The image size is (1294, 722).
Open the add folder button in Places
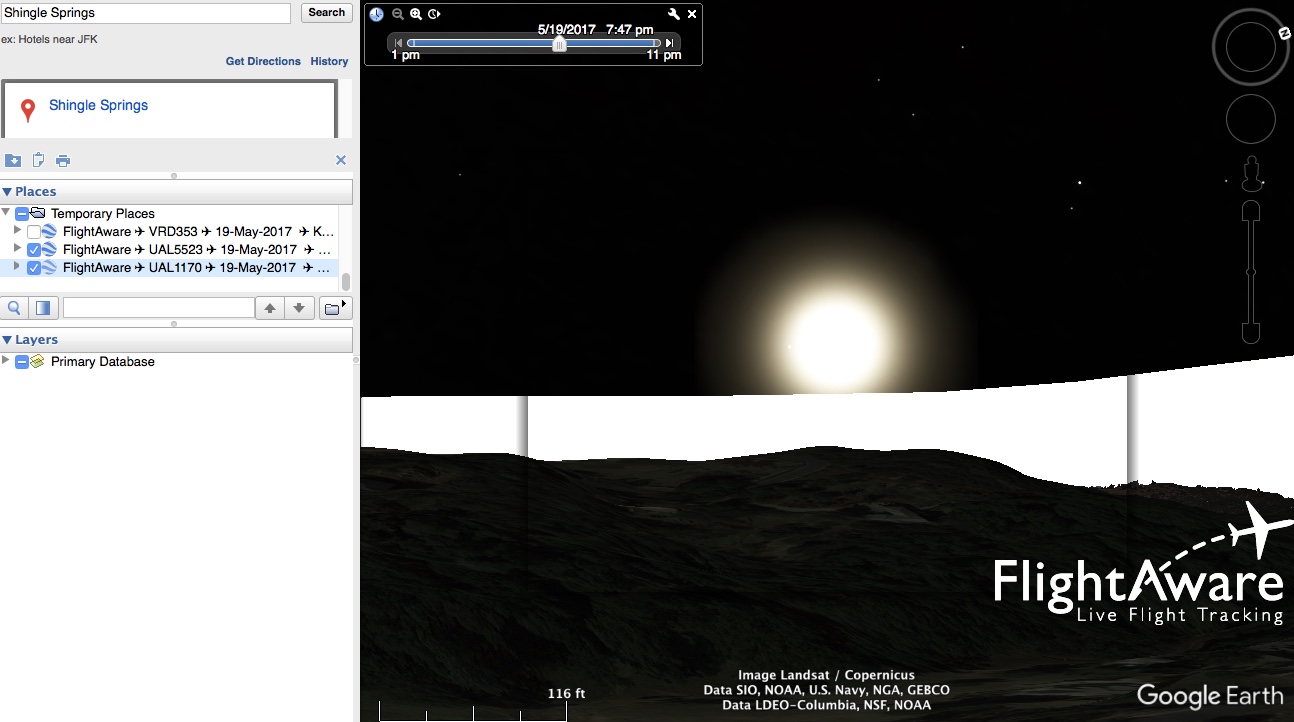click(x=333, y=308)
